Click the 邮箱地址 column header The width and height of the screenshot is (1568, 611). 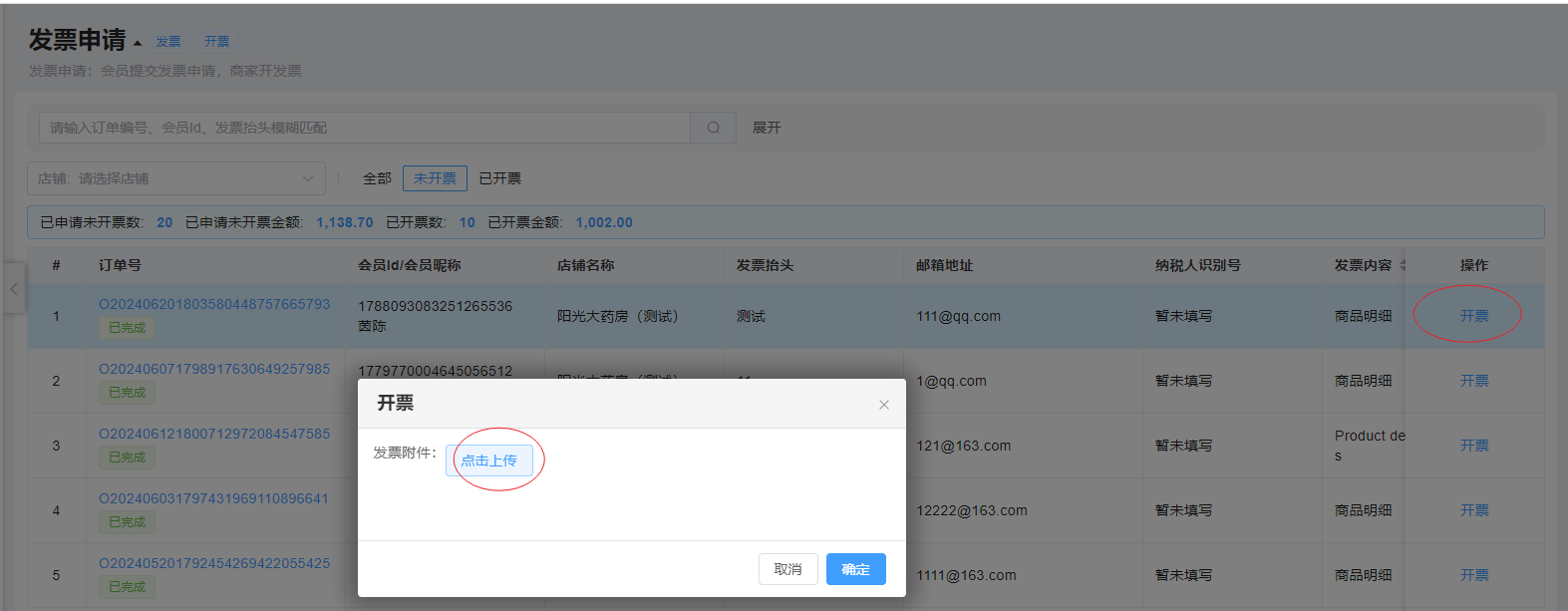point(944,265)
